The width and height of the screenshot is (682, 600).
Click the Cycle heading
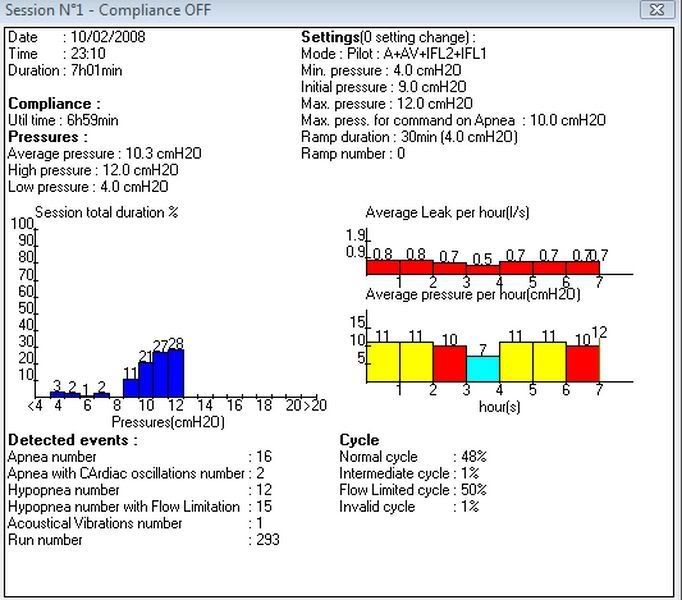(x=359, y=440)
